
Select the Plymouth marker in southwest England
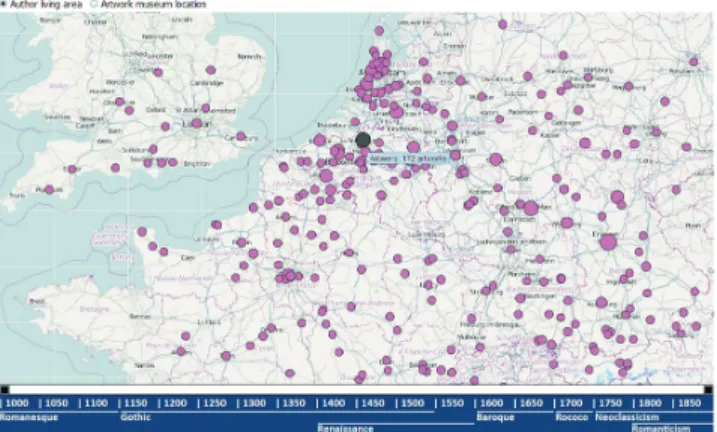coord(49,189)
